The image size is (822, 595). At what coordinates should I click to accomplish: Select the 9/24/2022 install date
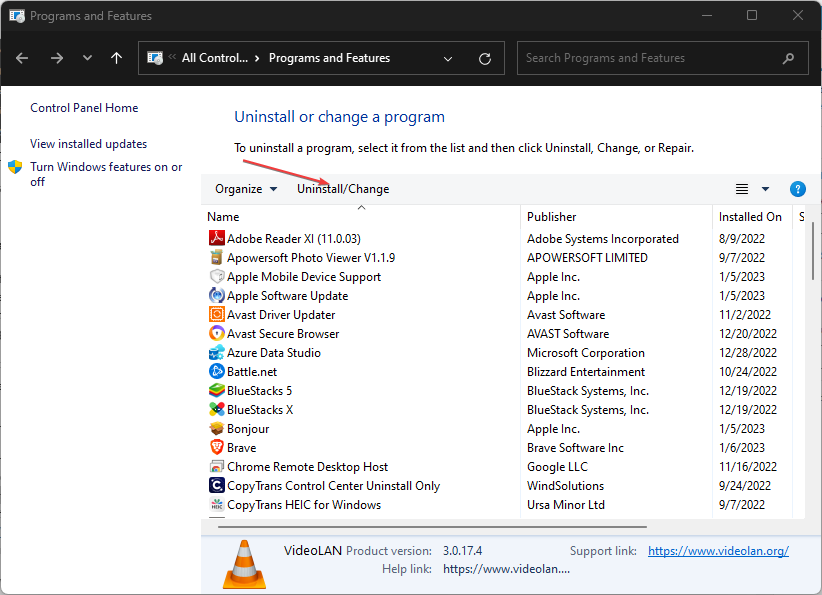[745, 485]
